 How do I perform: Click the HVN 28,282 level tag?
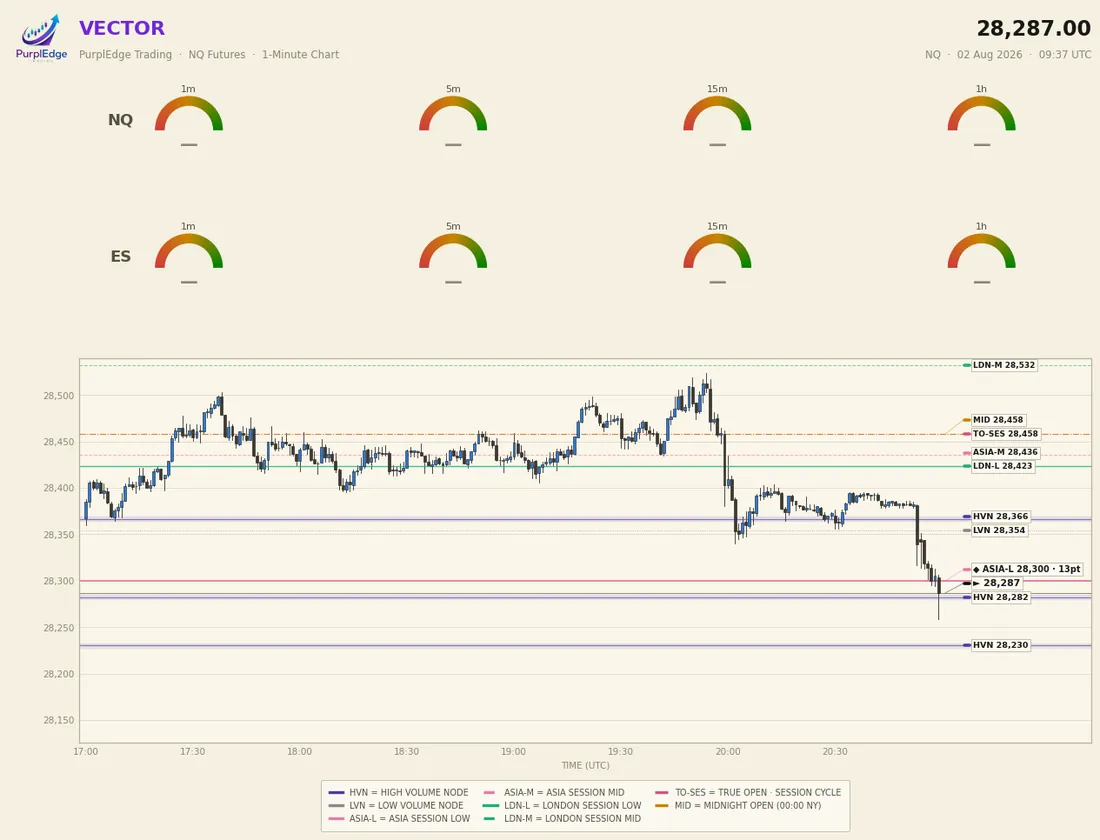click(x=1000, y=597)
